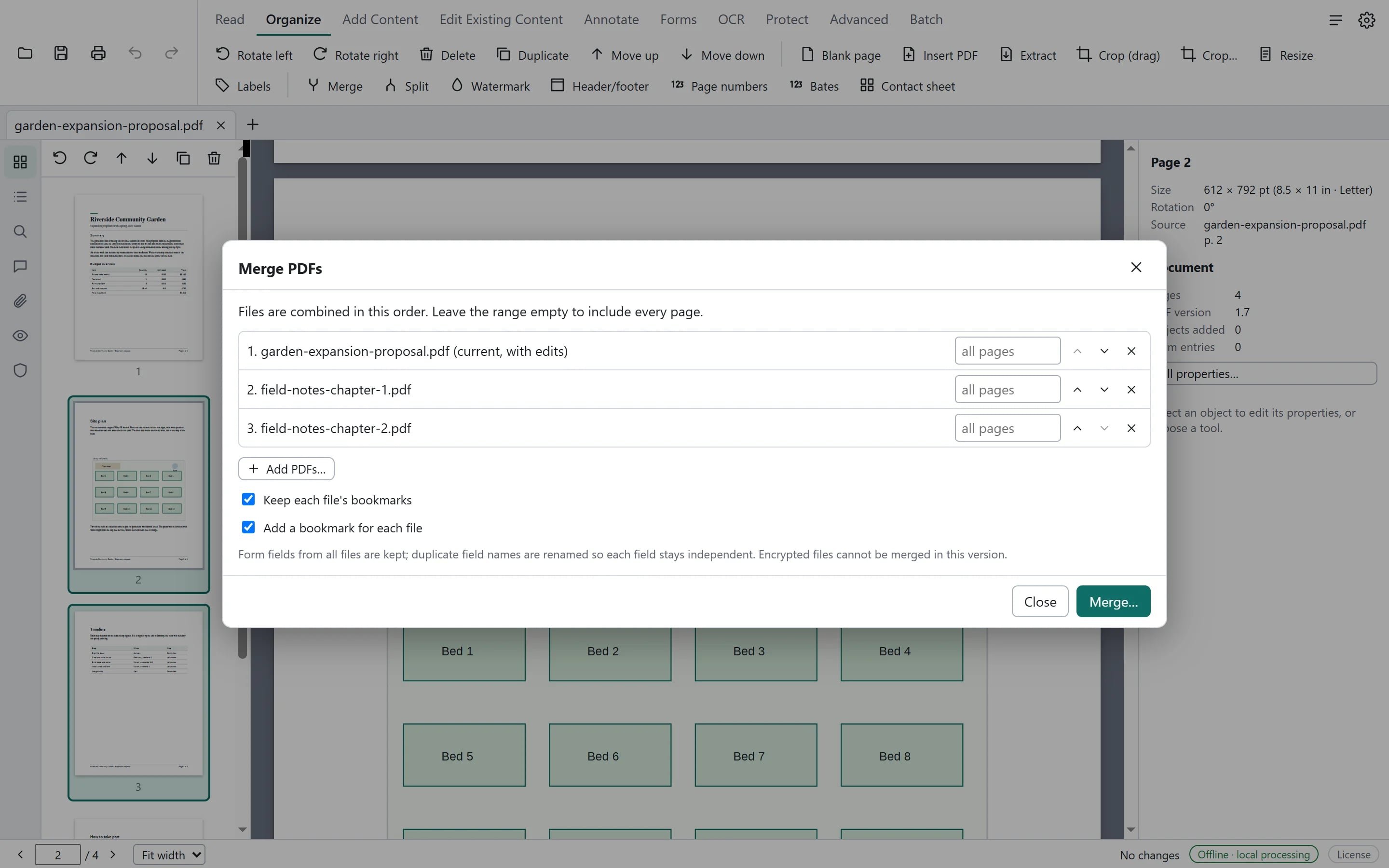The image size is (1389, 868).
Task: Switch to the Annotate tab
Action: [611, 19]
